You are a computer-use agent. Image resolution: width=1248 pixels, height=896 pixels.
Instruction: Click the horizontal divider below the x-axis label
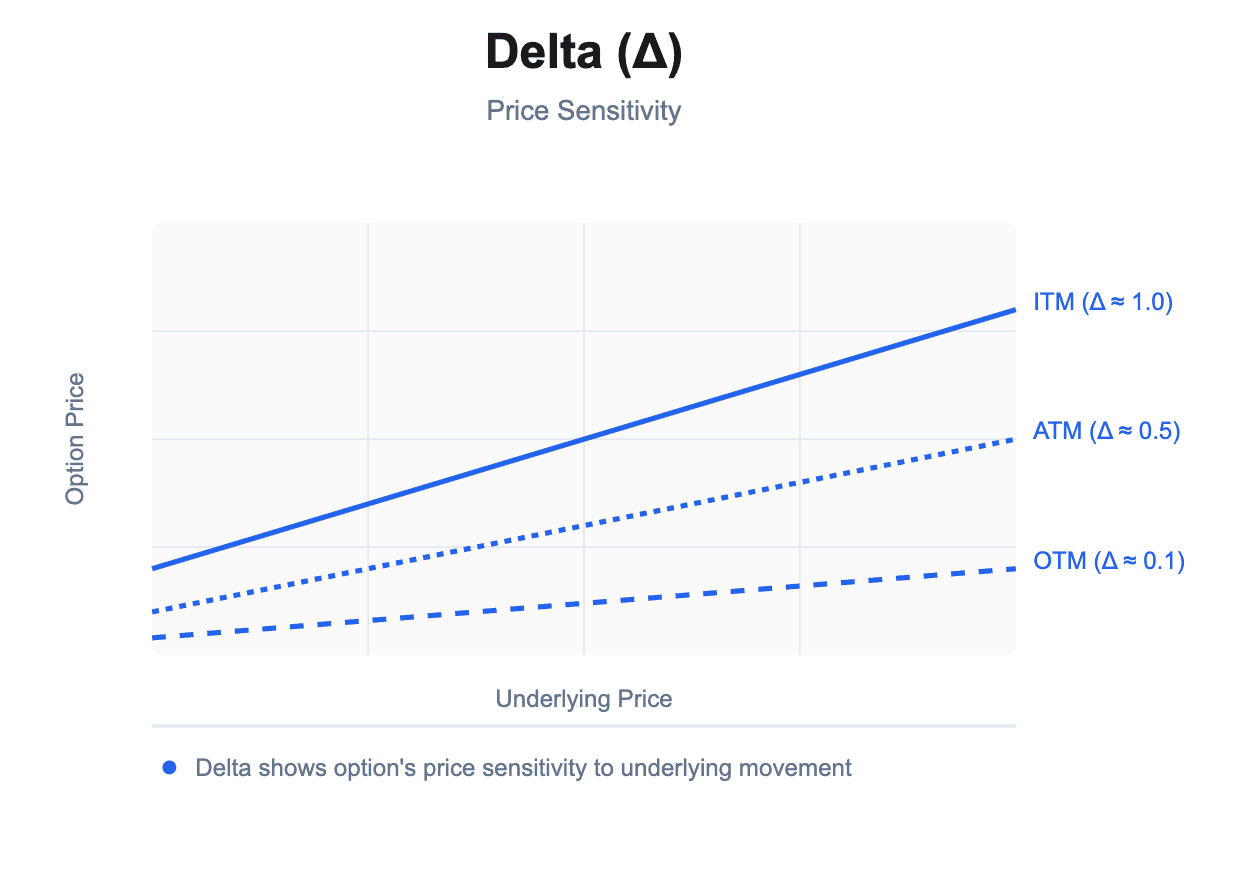pos(583,725)
